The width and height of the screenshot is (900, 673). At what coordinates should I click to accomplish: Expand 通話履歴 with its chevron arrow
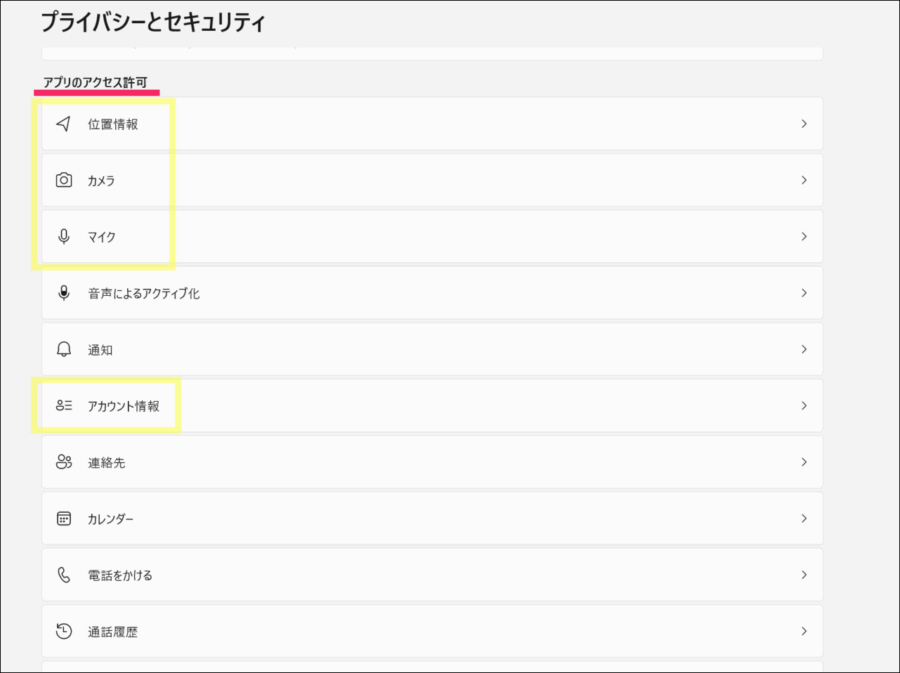coord(803,631)
